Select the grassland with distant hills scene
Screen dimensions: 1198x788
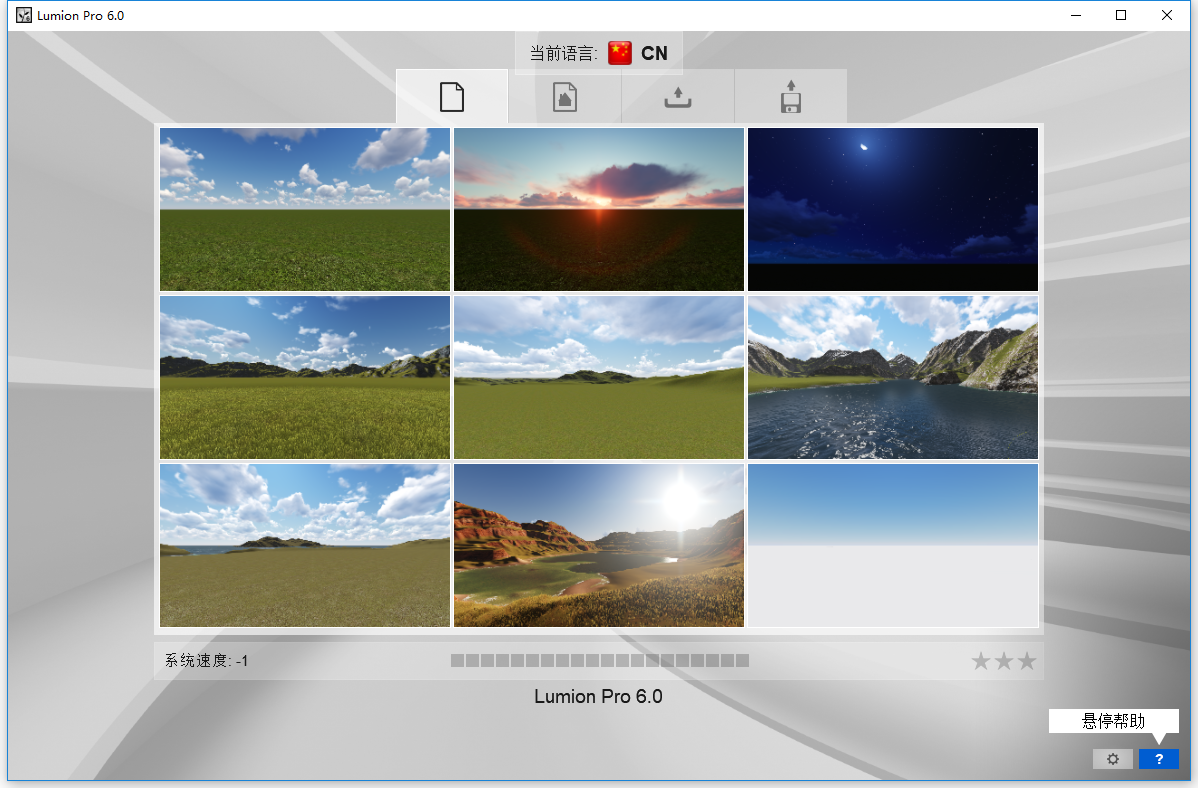pos(305,378)
